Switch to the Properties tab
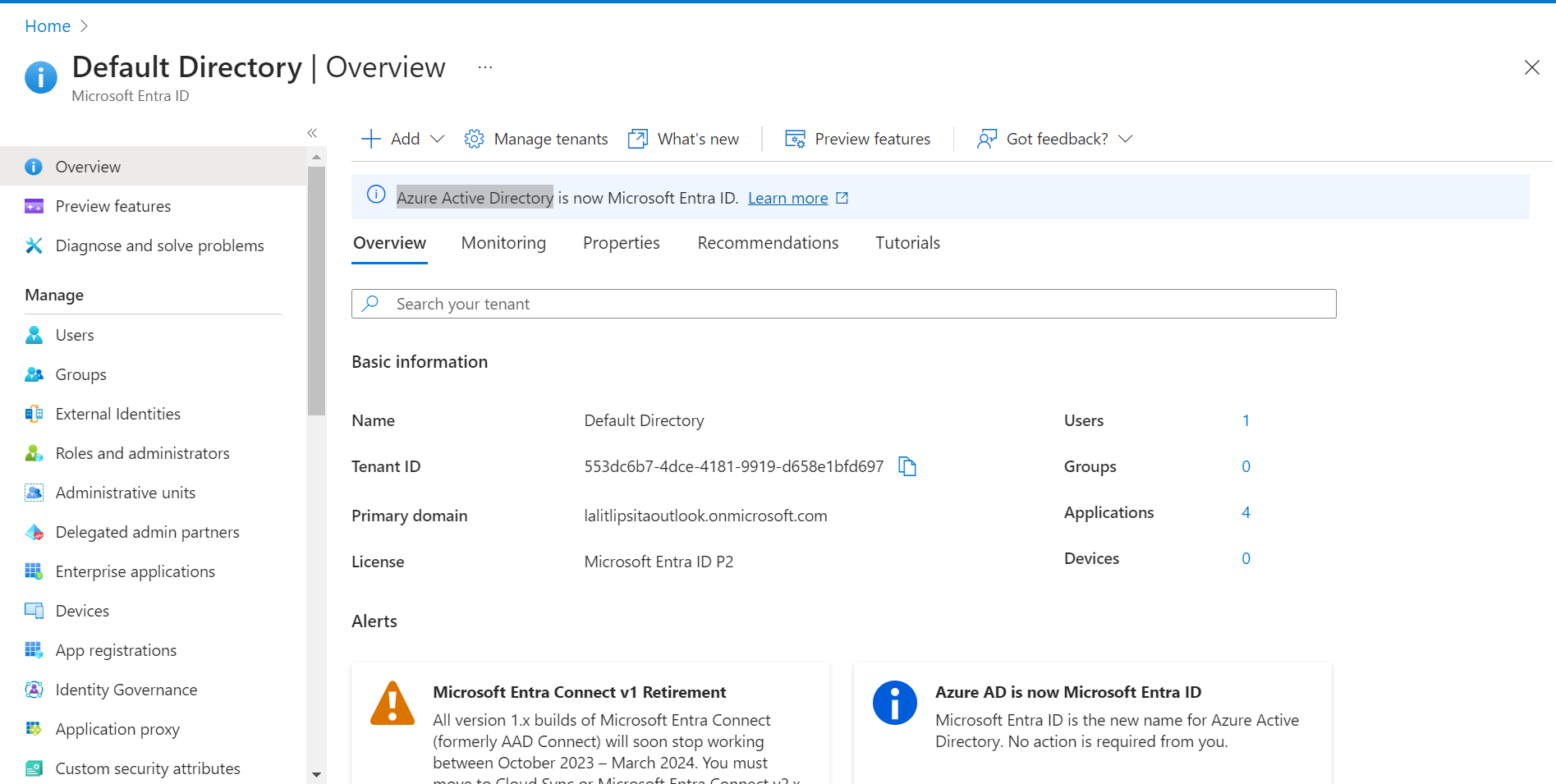 (622, 243)
